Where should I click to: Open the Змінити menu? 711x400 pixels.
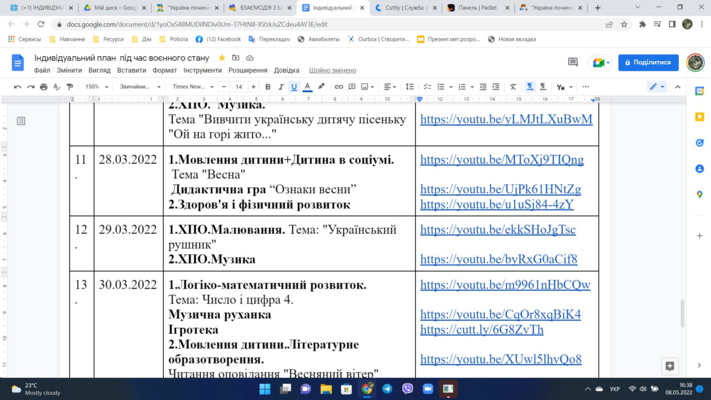click(69, 70)
